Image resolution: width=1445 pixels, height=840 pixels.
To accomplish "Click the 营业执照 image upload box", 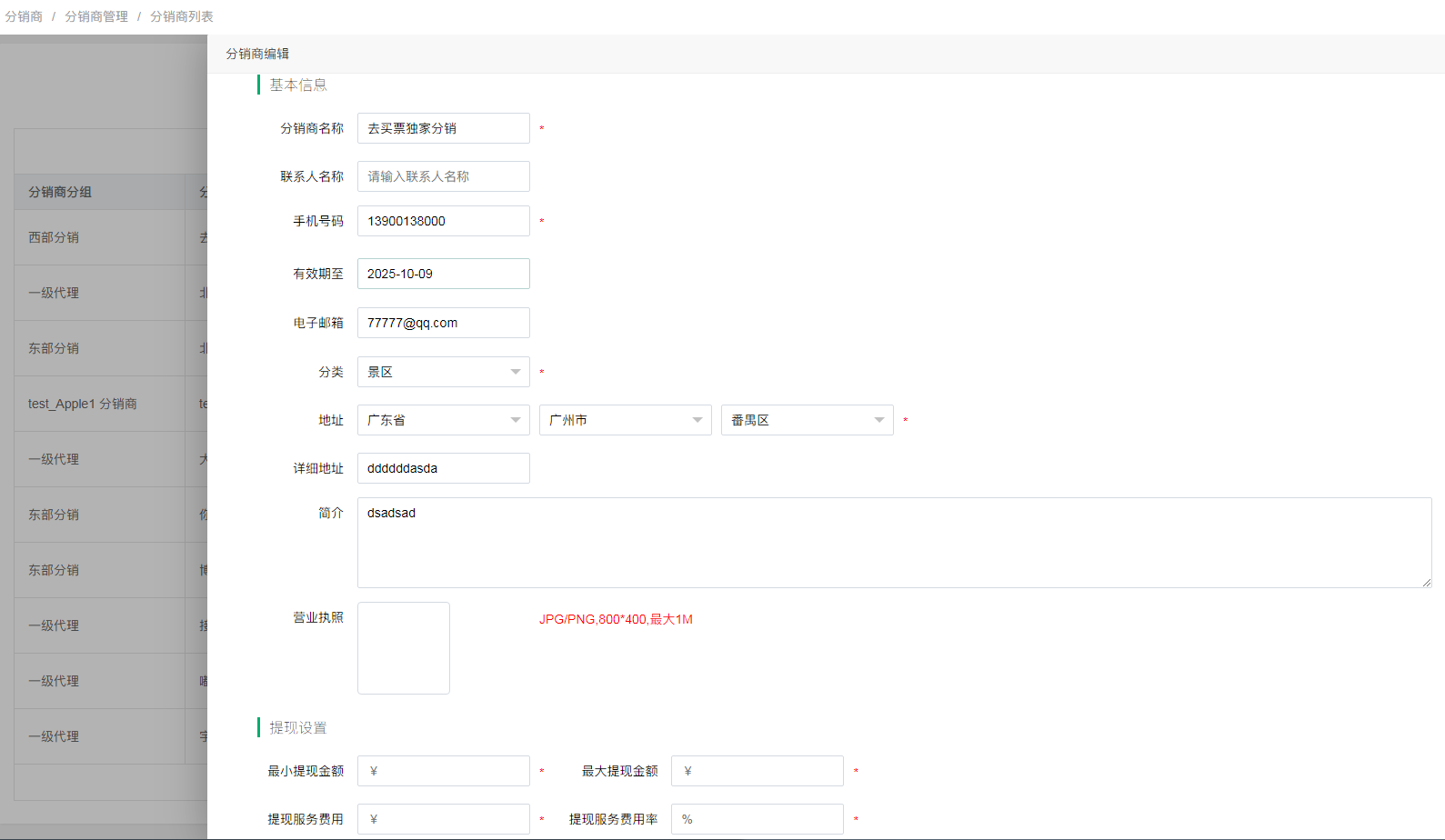I will click(x=404, y=648).
